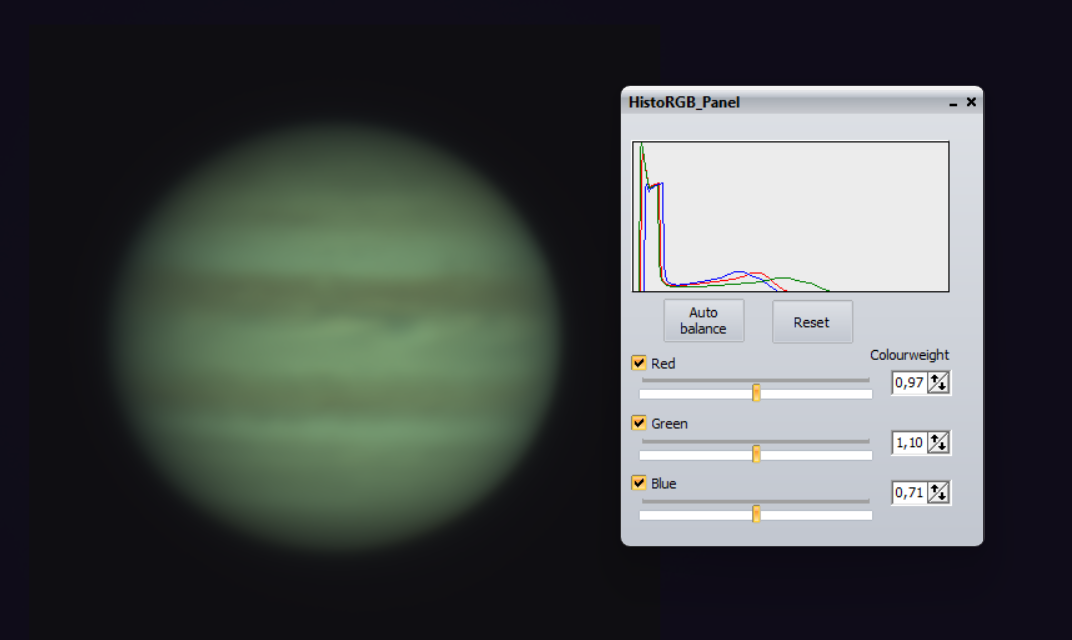This screenshot has width=1072, height=640.
Task: Click the Blue slider handle
Action: (756, 514)
